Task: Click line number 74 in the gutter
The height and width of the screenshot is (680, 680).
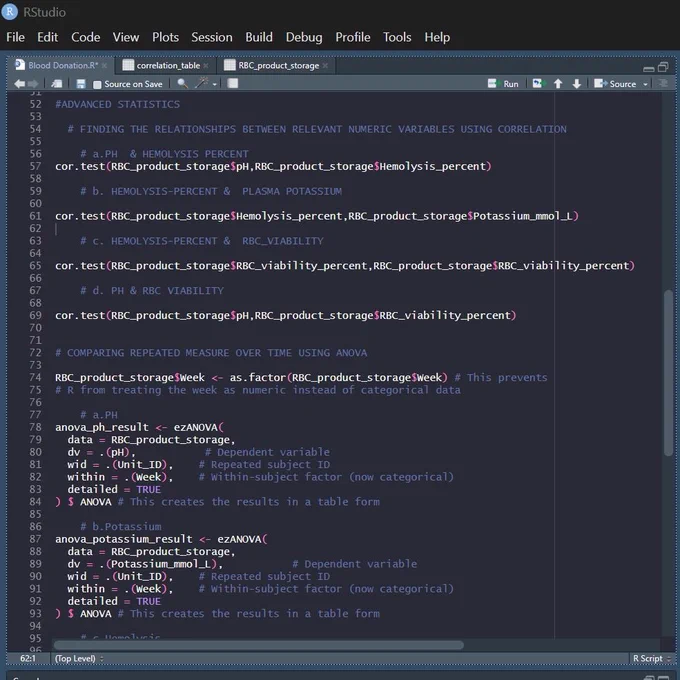Action: click(35, 378)
